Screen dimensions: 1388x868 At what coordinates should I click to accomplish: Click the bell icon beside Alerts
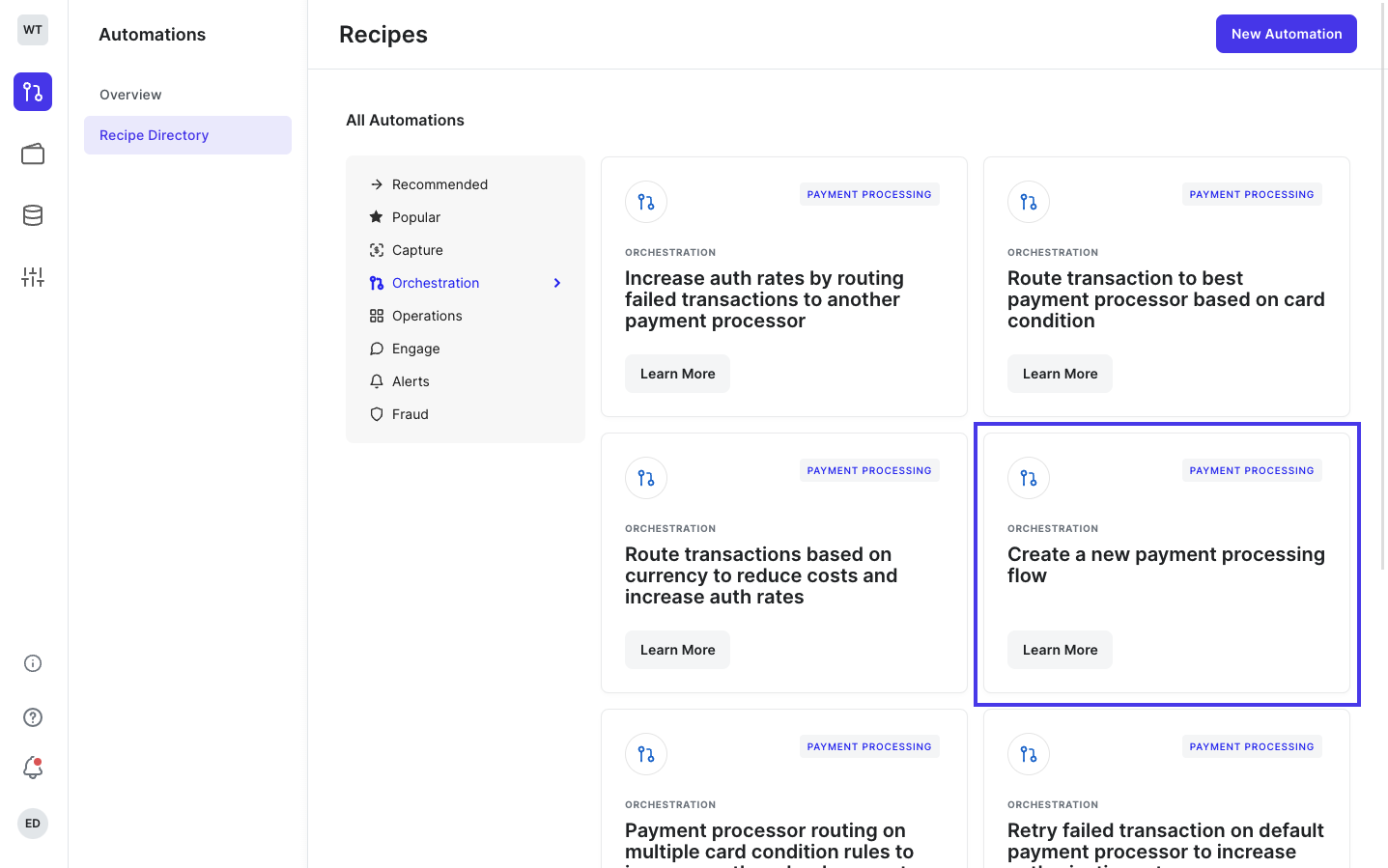(376, 380)
